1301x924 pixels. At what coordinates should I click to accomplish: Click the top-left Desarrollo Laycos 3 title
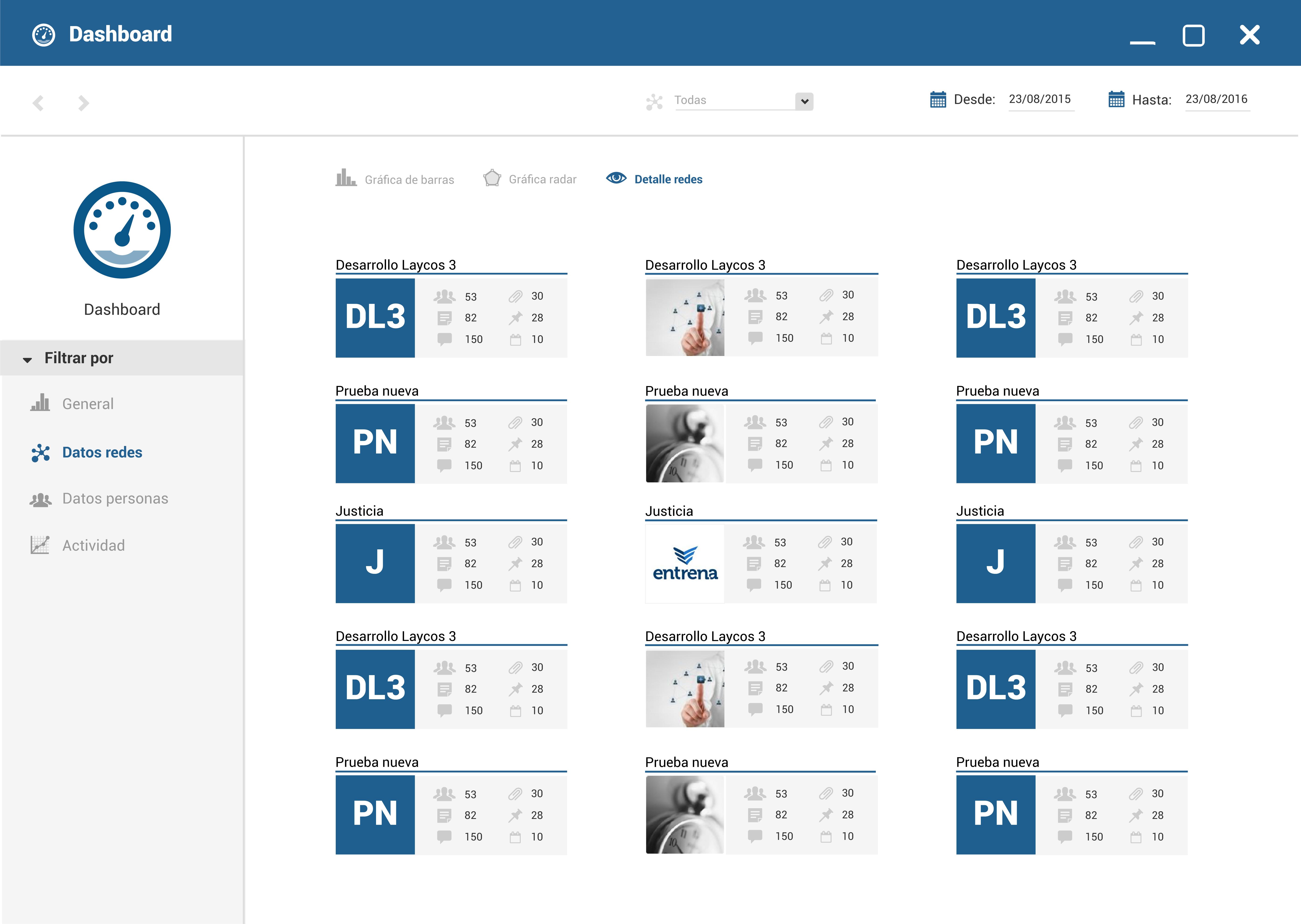(x=396, y=265)
